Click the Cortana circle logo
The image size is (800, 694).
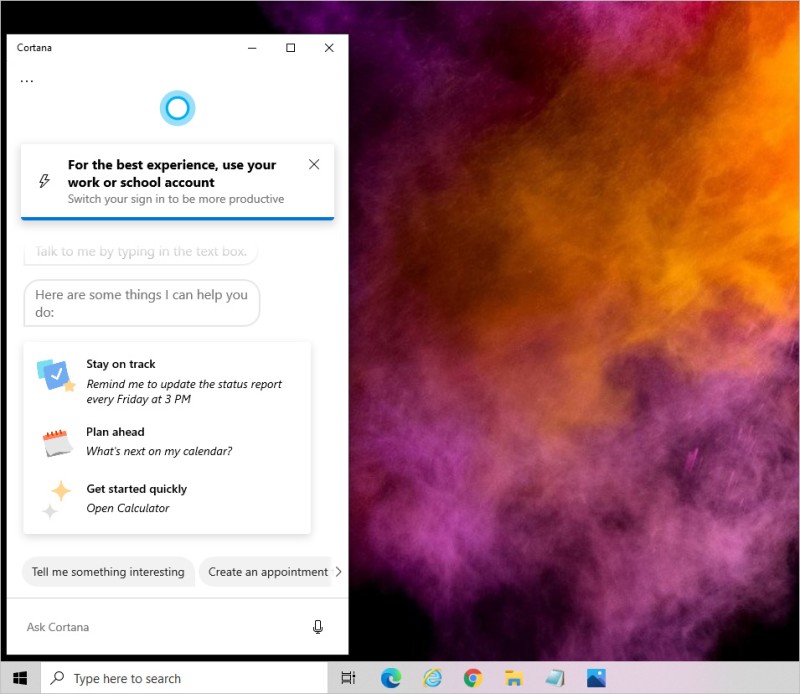point(177,108)
